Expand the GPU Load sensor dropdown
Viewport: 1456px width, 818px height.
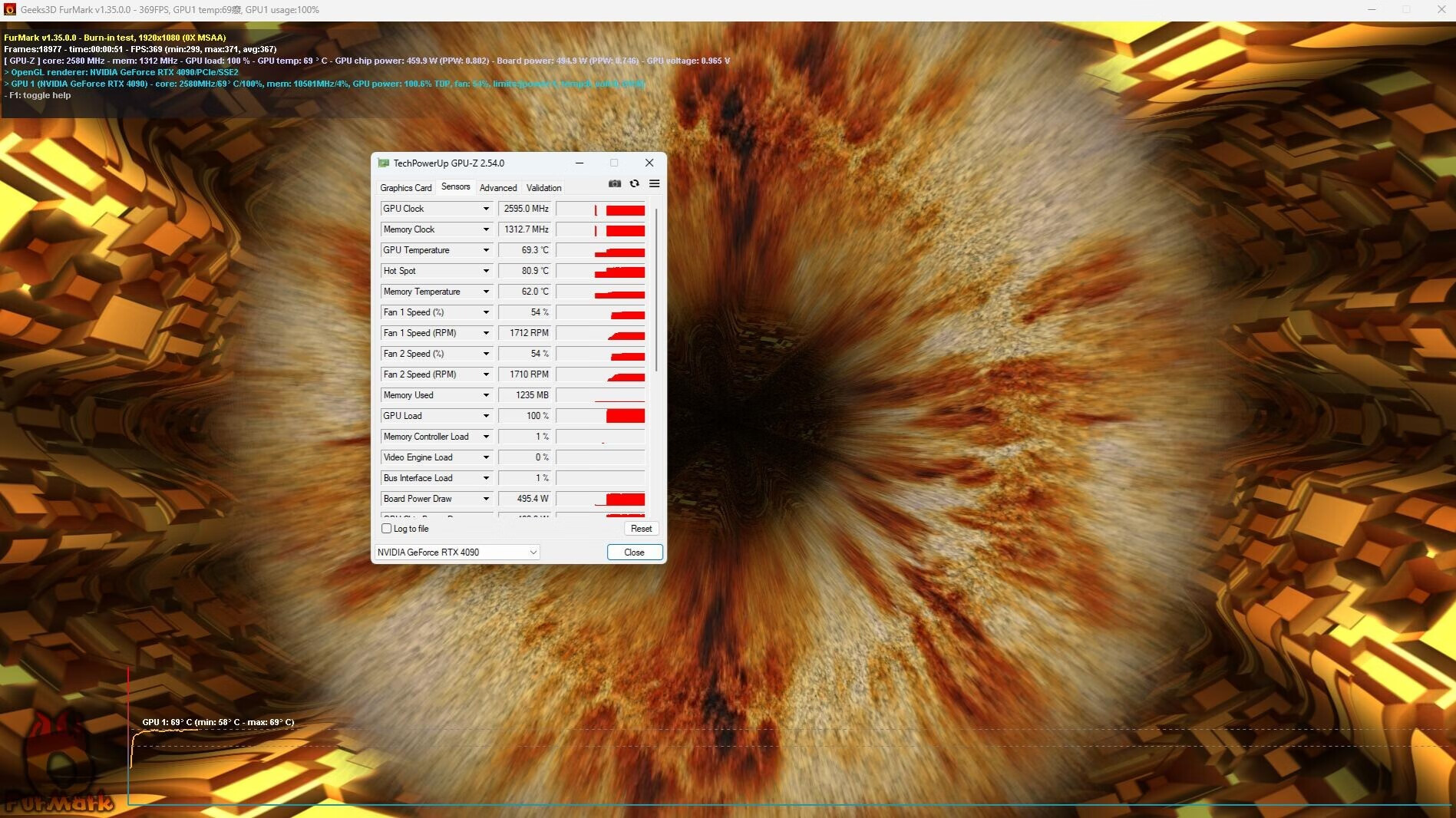tap(486, 416)
